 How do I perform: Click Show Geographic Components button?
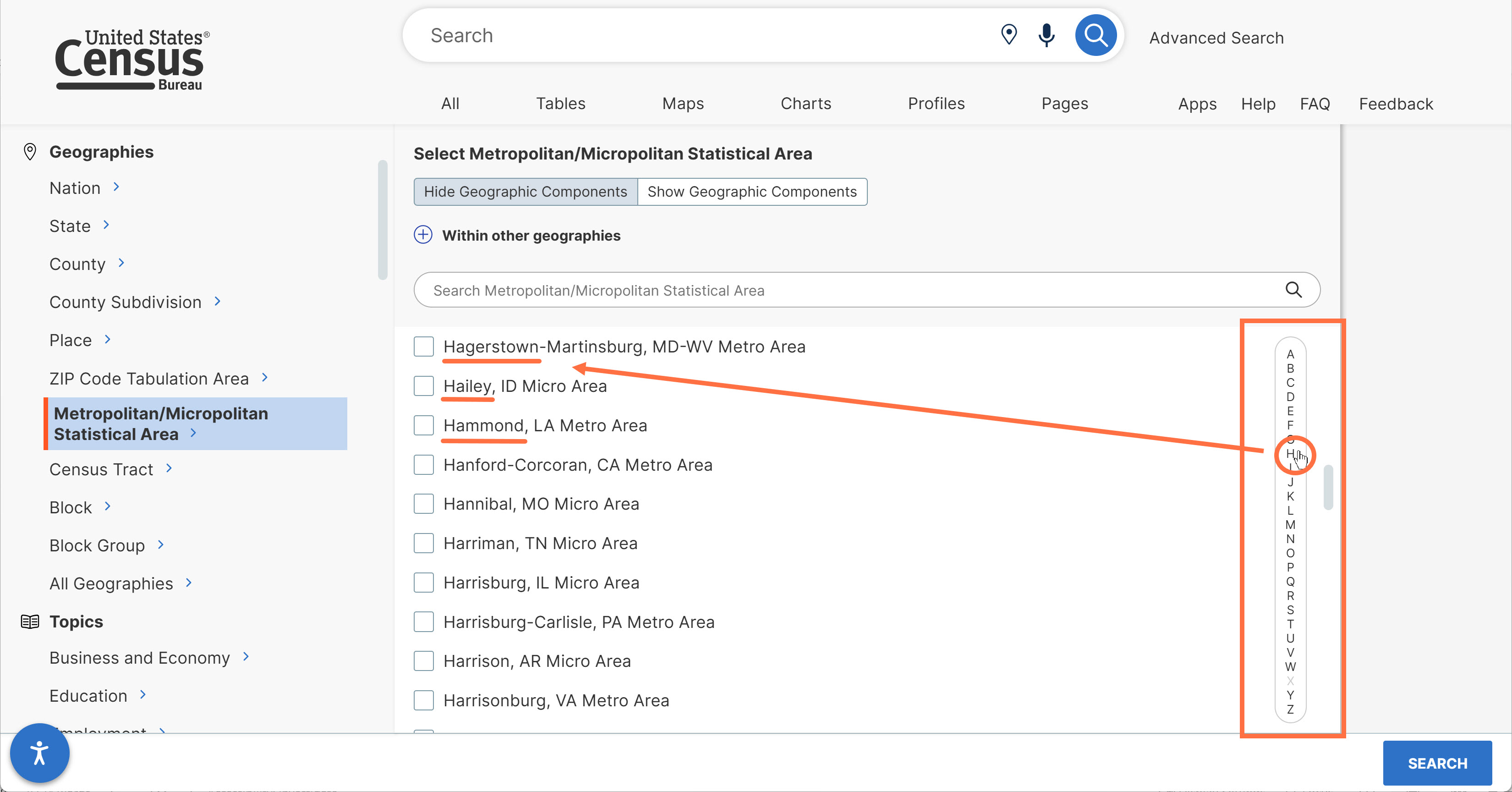point(752,192)
